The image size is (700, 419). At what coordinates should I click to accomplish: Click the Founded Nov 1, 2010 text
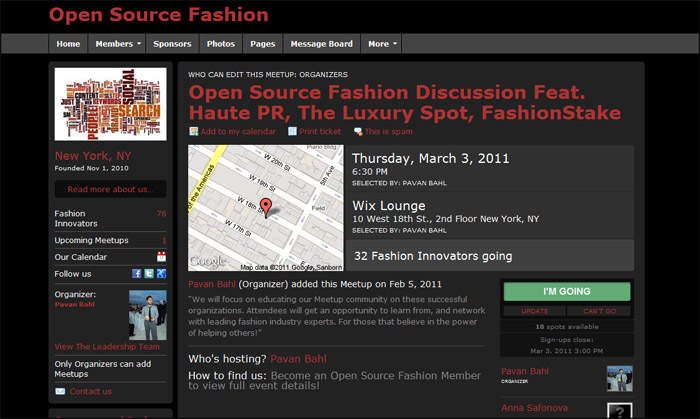pos(92,168)
